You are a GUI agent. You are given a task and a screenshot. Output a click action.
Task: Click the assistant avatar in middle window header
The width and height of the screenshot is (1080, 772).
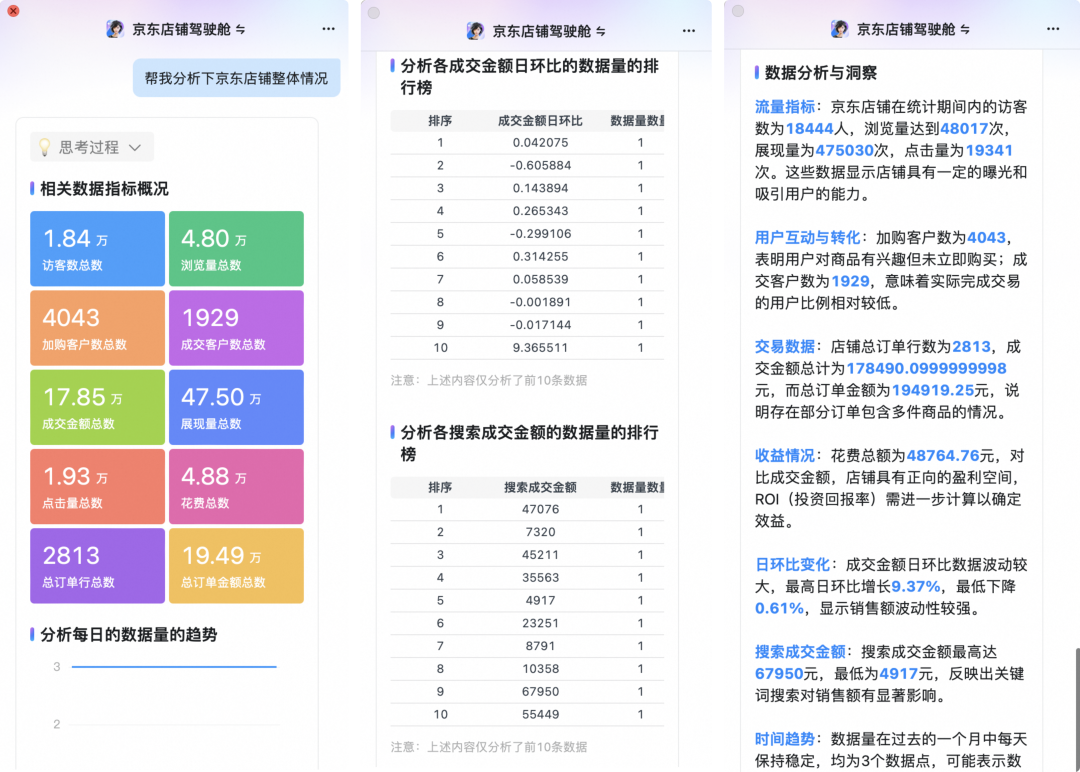click(x=475, y=30)
